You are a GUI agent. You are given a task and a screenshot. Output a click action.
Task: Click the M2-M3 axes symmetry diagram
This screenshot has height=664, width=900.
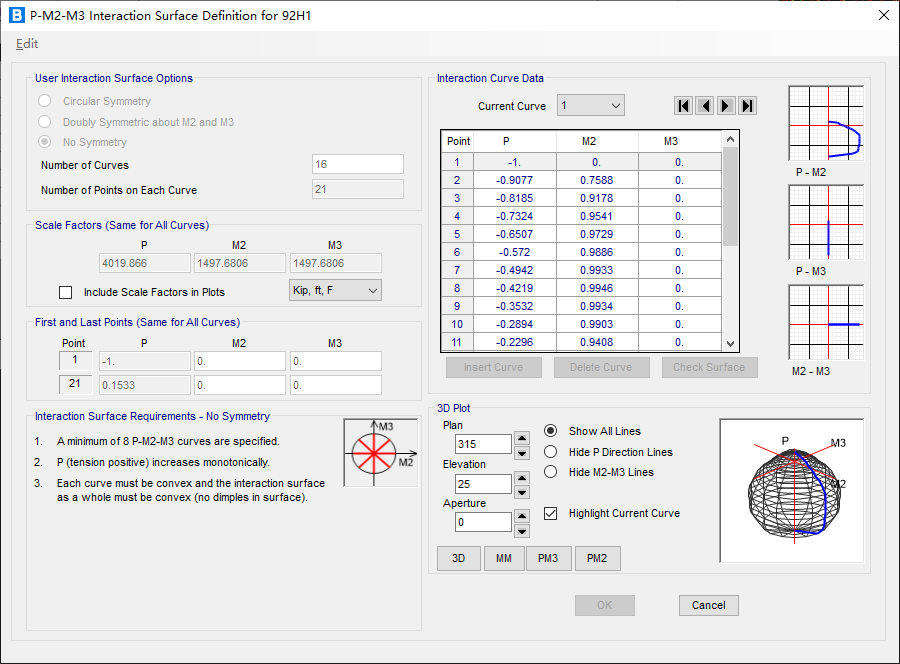point(381,453)
